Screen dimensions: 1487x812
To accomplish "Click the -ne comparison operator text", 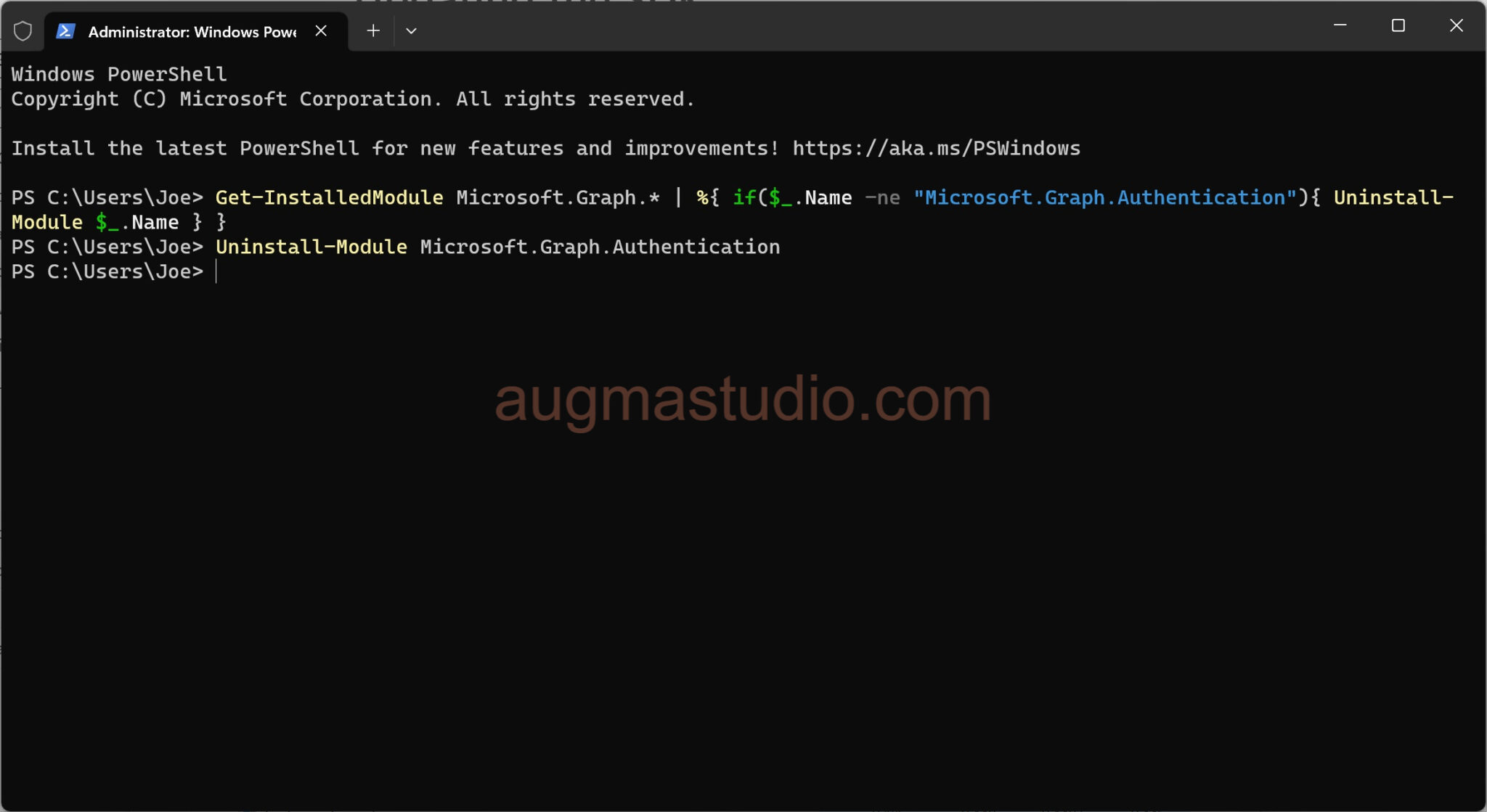I will point(881,197).
